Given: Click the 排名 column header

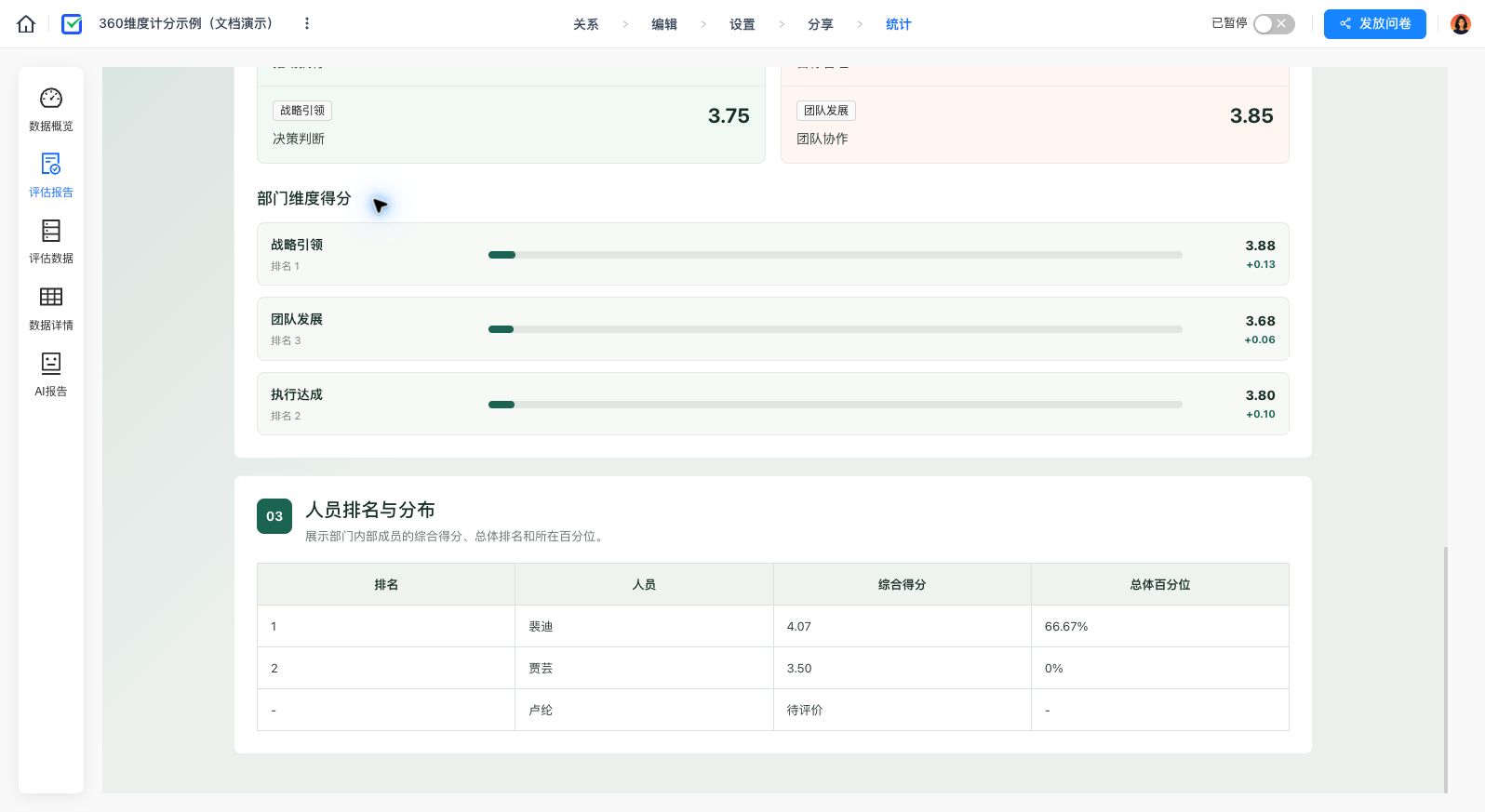Looking at the screenshot, I should [x=386, y=584].
